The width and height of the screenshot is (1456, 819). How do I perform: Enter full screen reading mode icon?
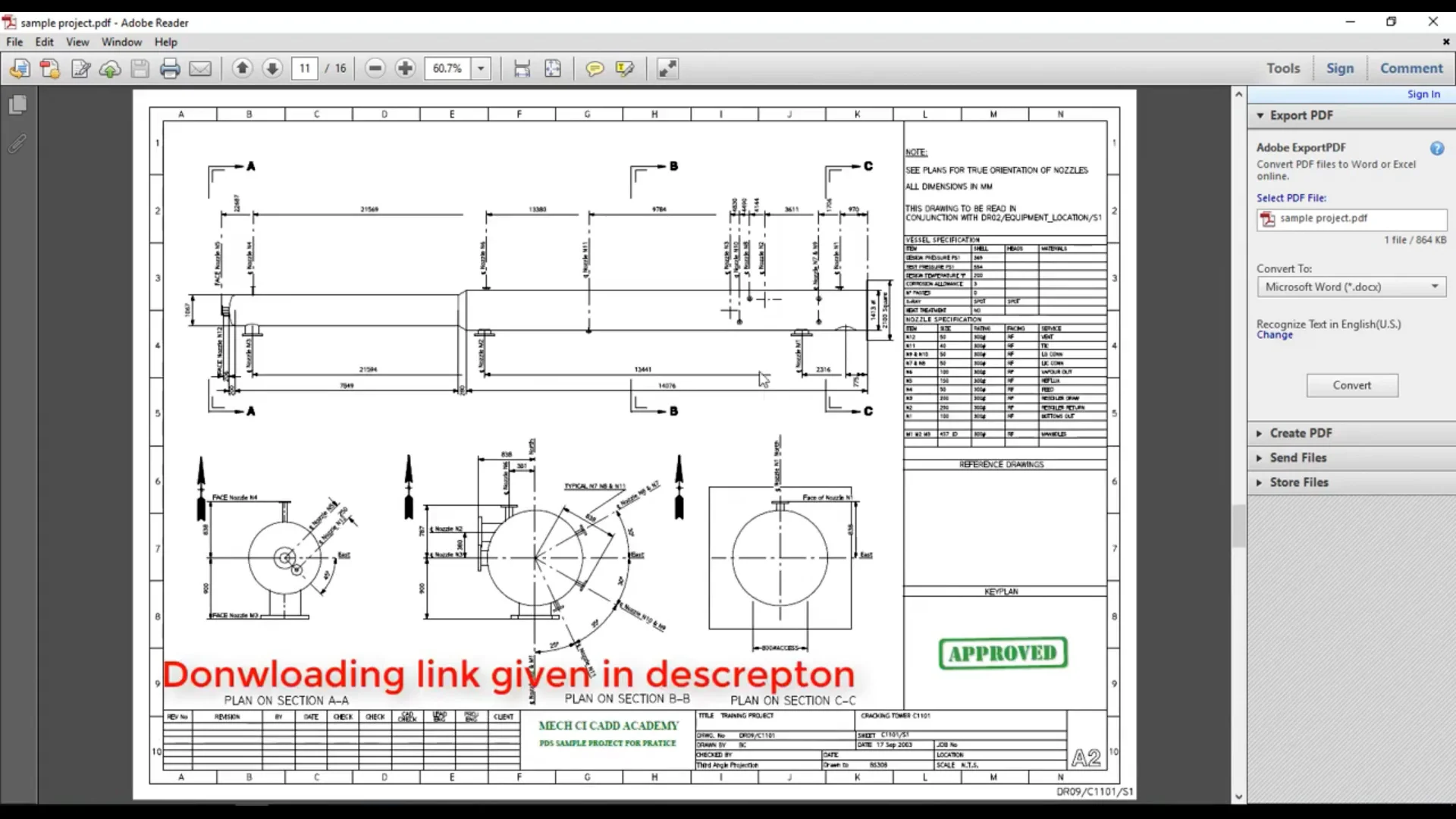(x=667, y=68)
